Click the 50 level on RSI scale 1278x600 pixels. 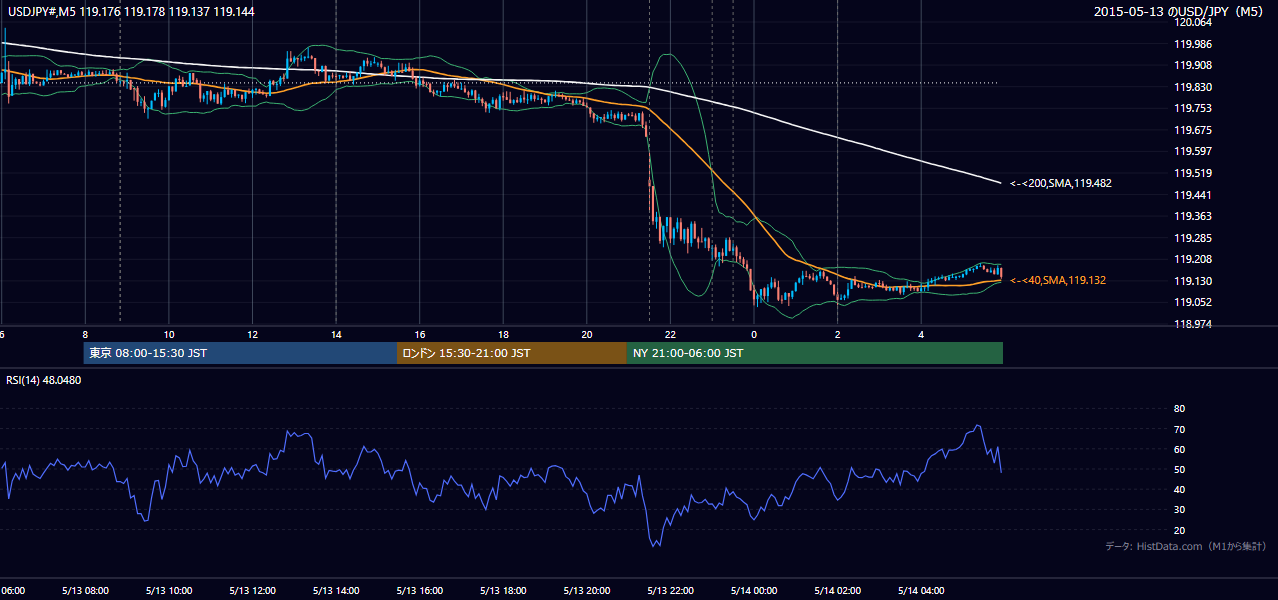(1179, 469)
